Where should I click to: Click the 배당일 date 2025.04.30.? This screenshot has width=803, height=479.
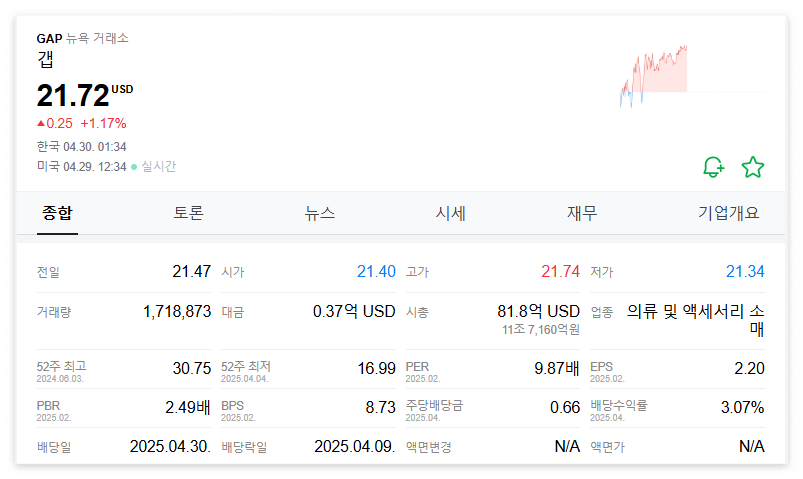[x=170, y=446]
